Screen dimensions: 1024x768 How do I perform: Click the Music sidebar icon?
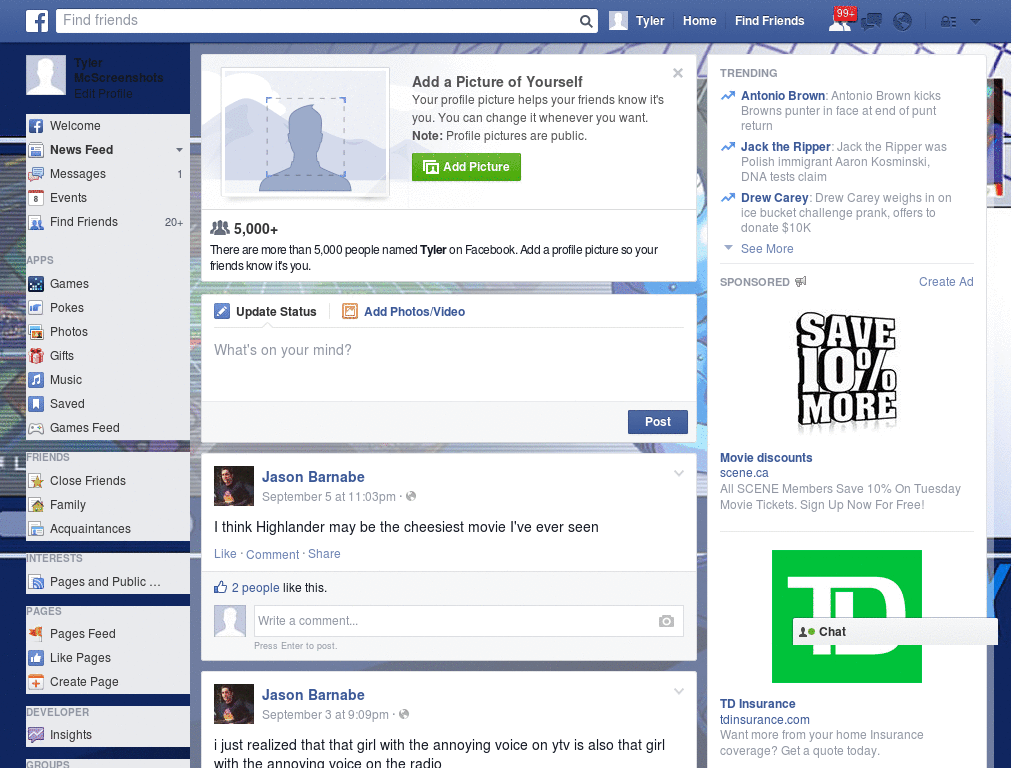pos(36,380)
